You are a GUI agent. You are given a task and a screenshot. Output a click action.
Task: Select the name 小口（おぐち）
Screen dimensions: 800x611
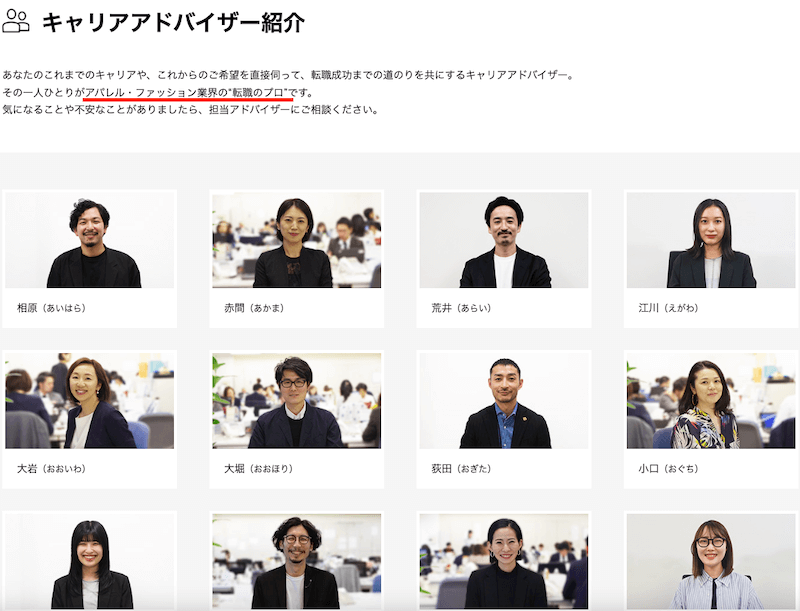668,469
